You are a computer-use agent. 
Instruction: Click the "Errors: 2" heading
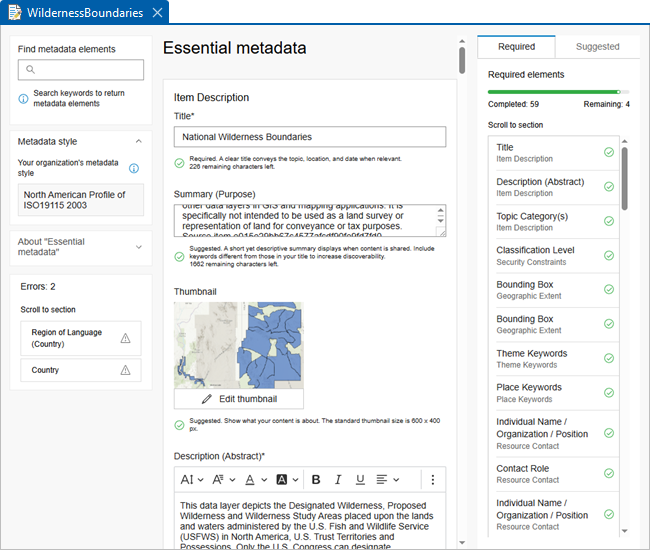point(38,286)
